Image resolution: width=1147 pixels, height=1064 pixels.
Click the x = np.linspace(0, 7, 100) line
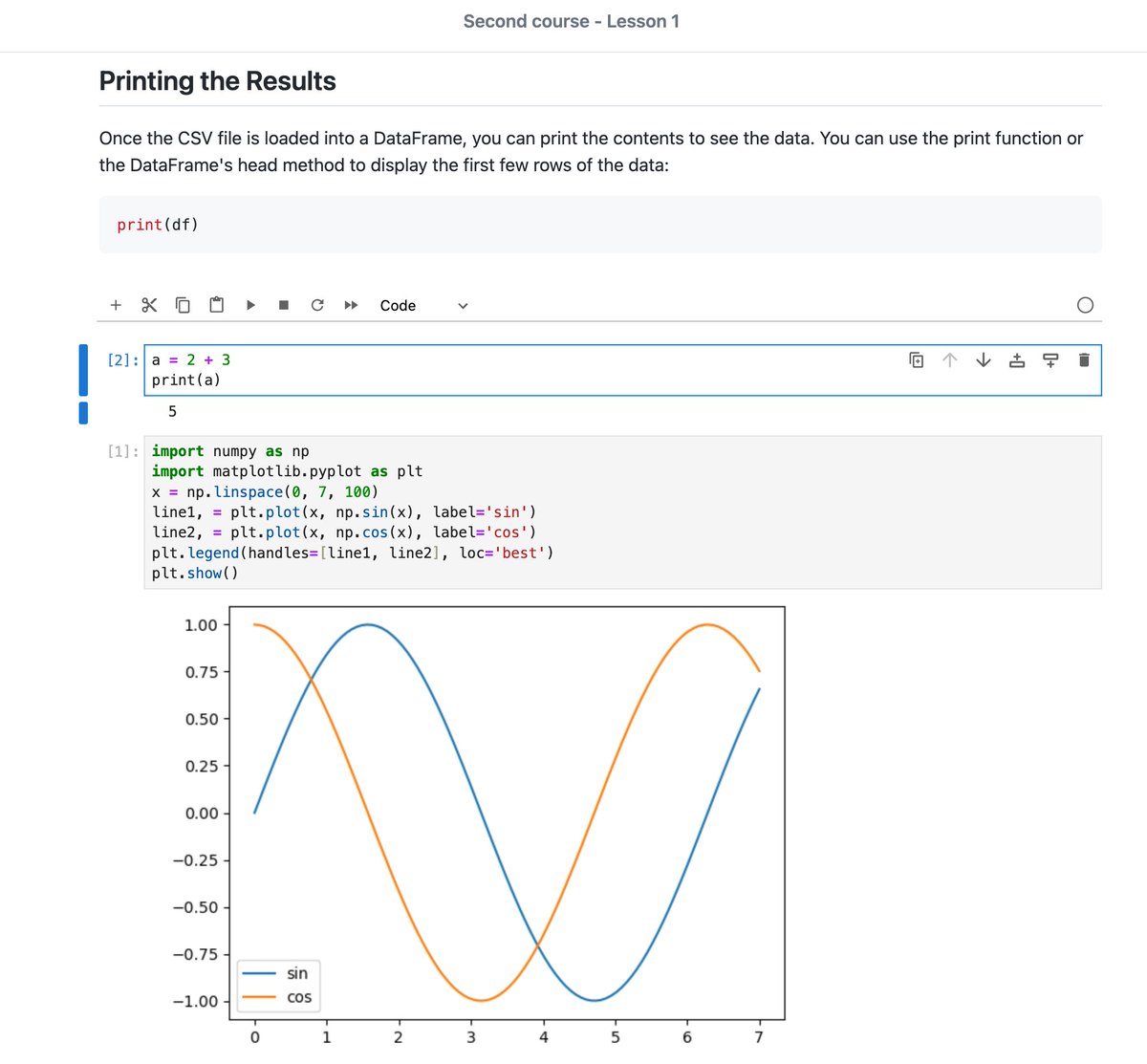(265, 492)
